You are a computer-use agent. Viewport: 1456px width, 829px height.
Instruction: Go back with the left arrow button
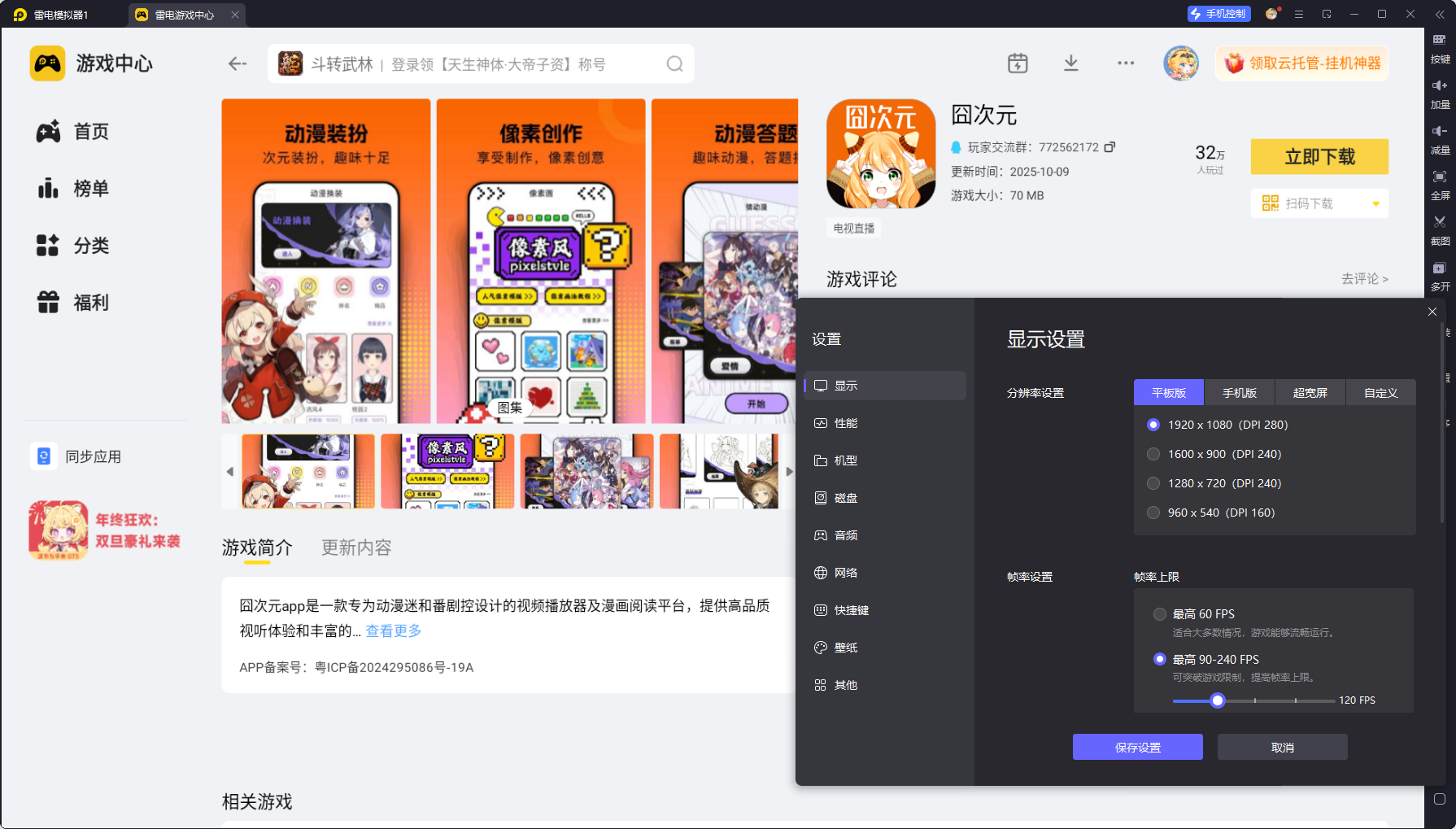[238, 63]
